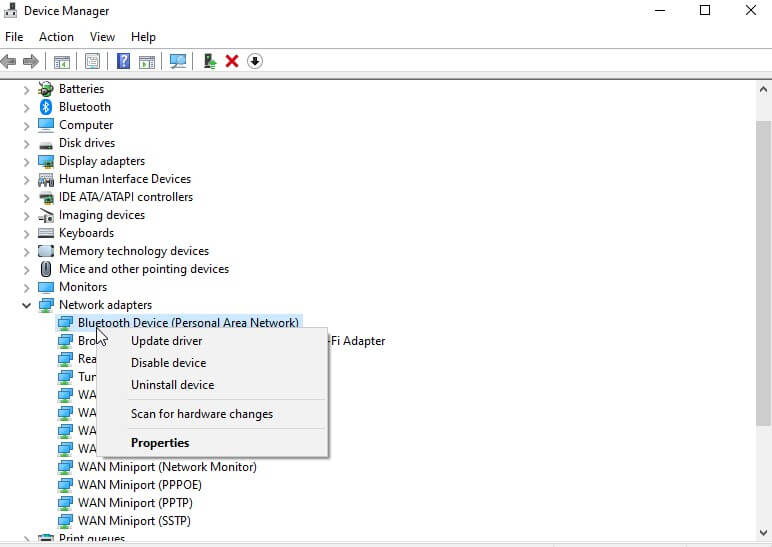Expand the Monitors node

(x=27, y=288)
